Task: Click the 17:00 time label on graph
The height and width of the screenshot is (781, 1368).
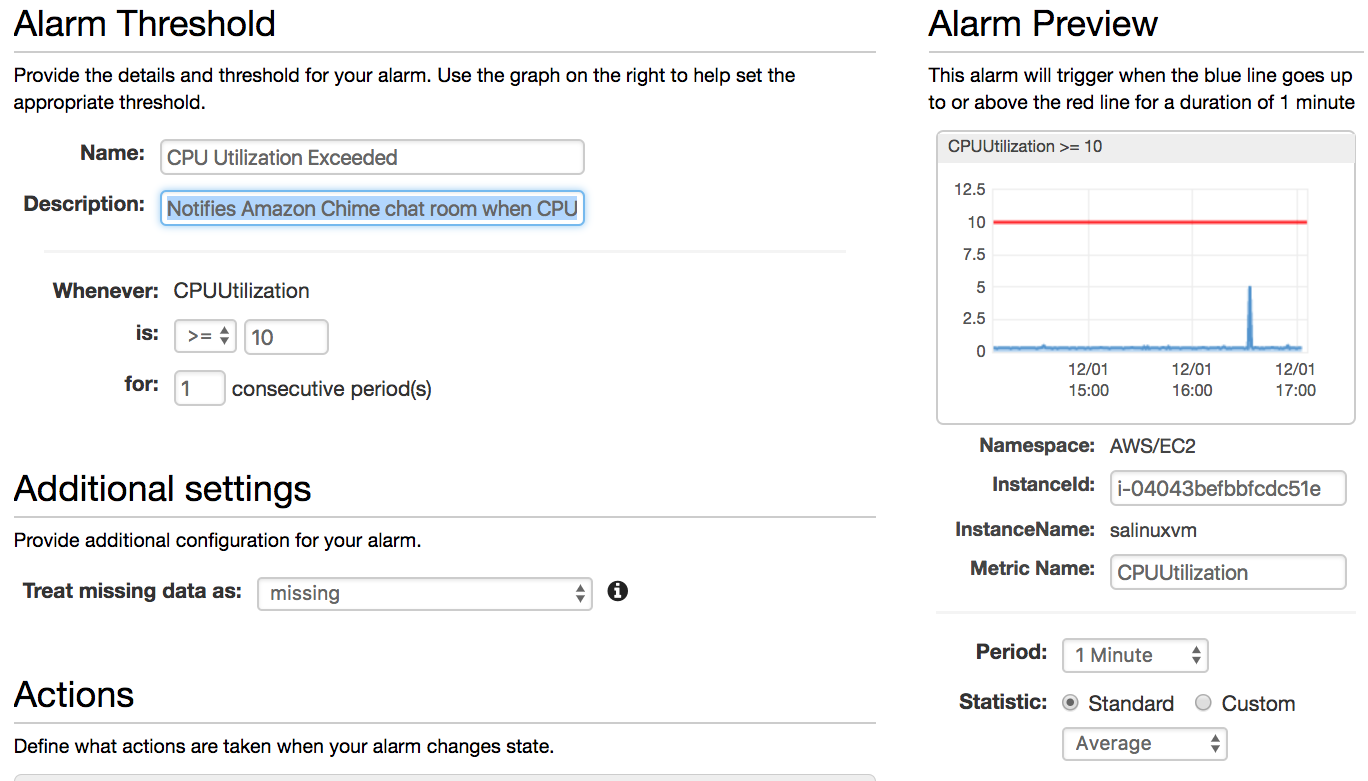Action: tap(1295, 390)
